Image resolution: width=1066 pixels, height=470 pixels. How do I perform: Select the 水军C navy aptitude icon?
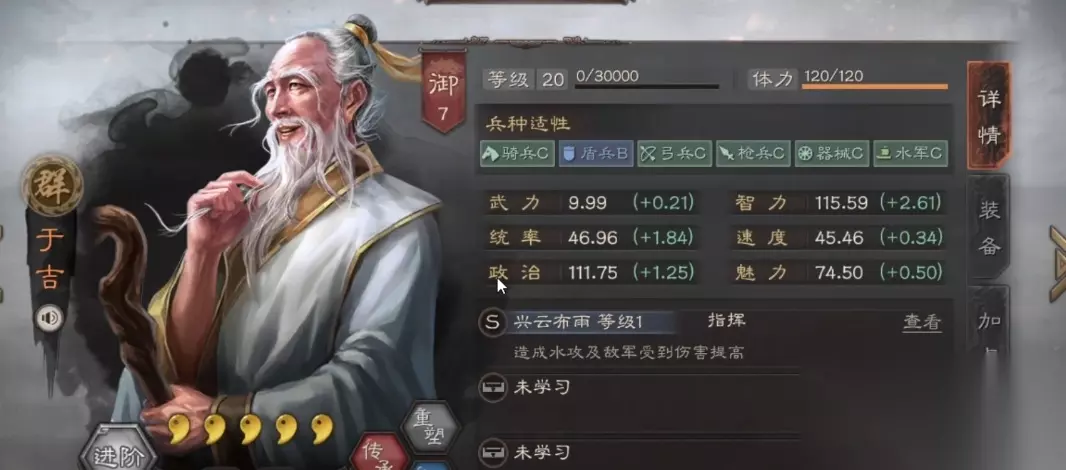point(910,154)
